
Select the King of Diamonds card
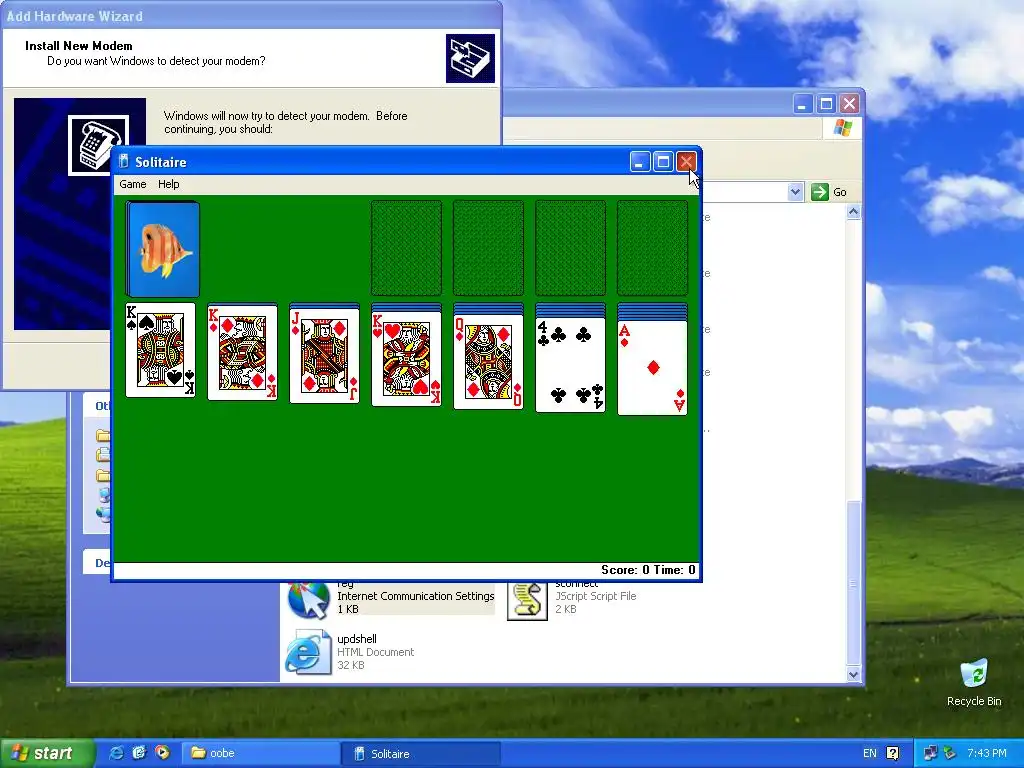click(x=242, y=353)
